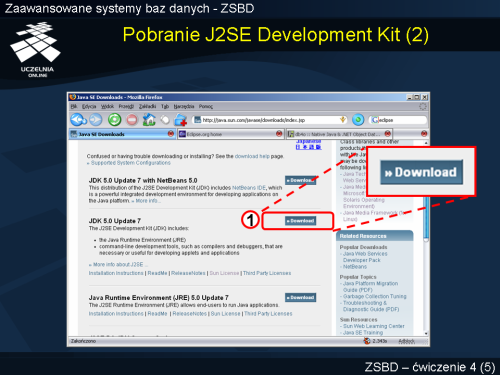
Task: Click the Adblock status bar entry
Action: click(407, 341)
